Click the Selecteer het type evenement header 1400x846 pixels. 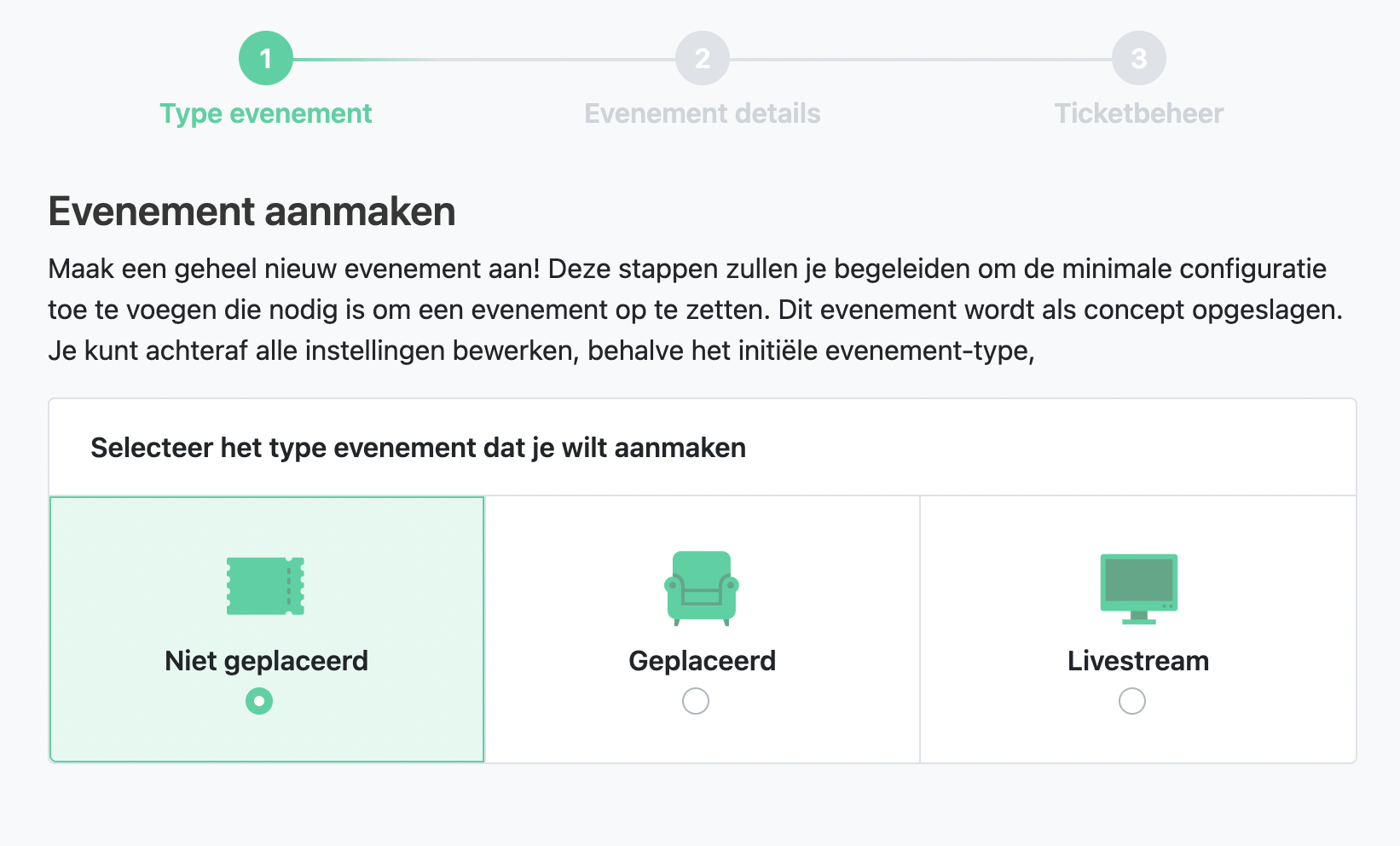coord(418,448)
